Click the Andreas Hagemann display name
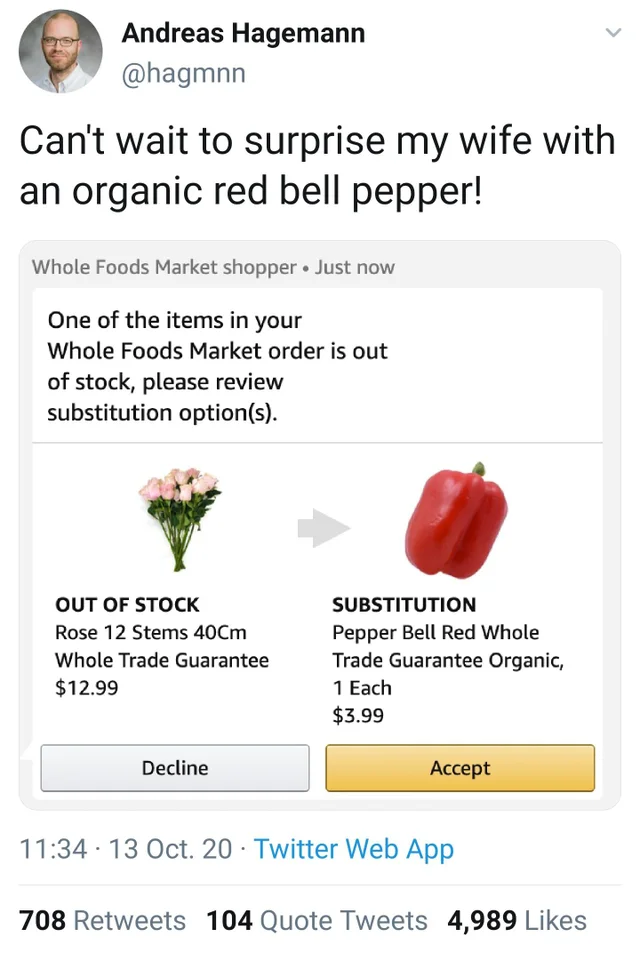This screenshot has width=640, height=953. (243, 33)
